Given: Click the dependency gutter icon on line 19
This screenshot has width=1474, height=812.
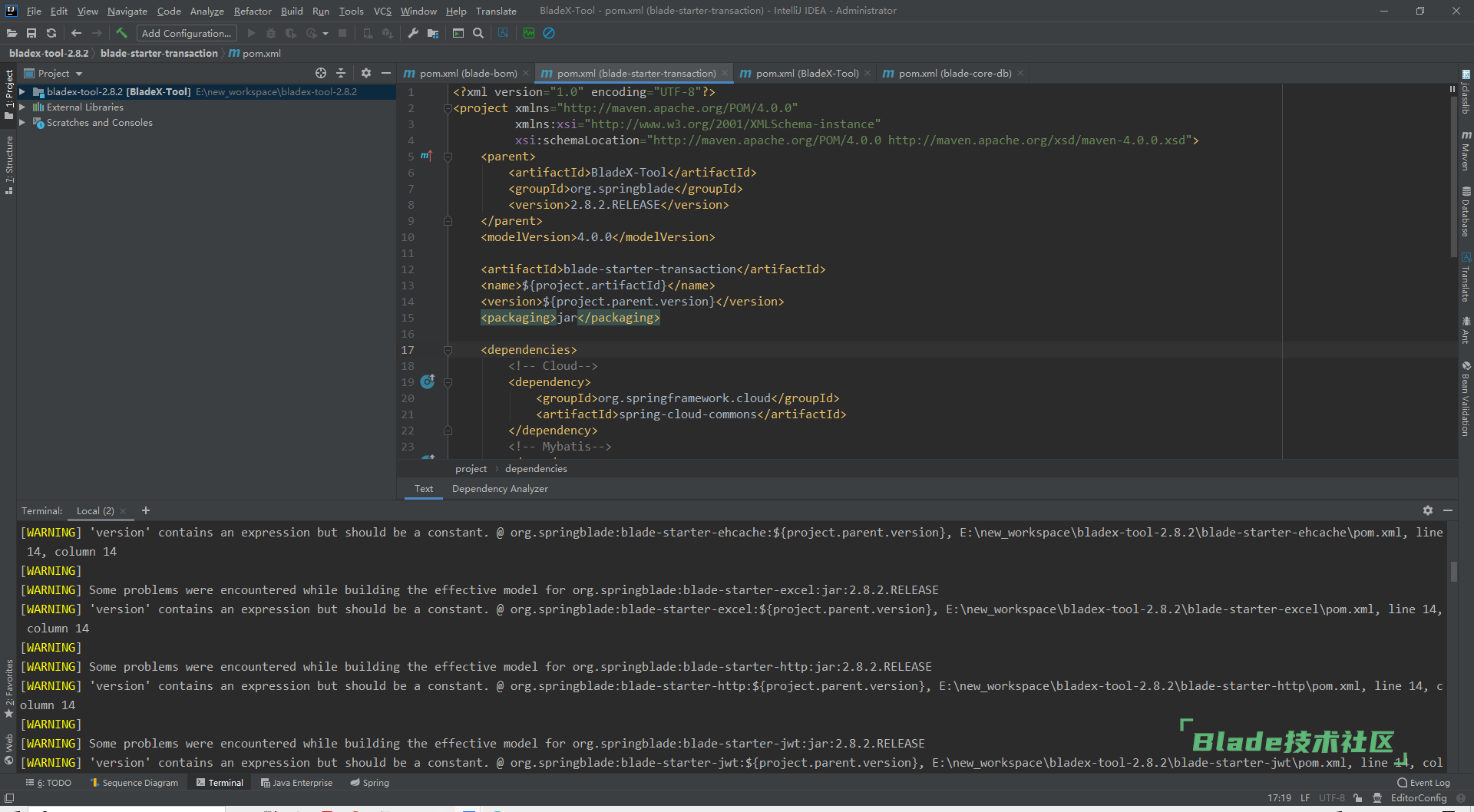Looking at the screenshot, I should coord(428,381).
